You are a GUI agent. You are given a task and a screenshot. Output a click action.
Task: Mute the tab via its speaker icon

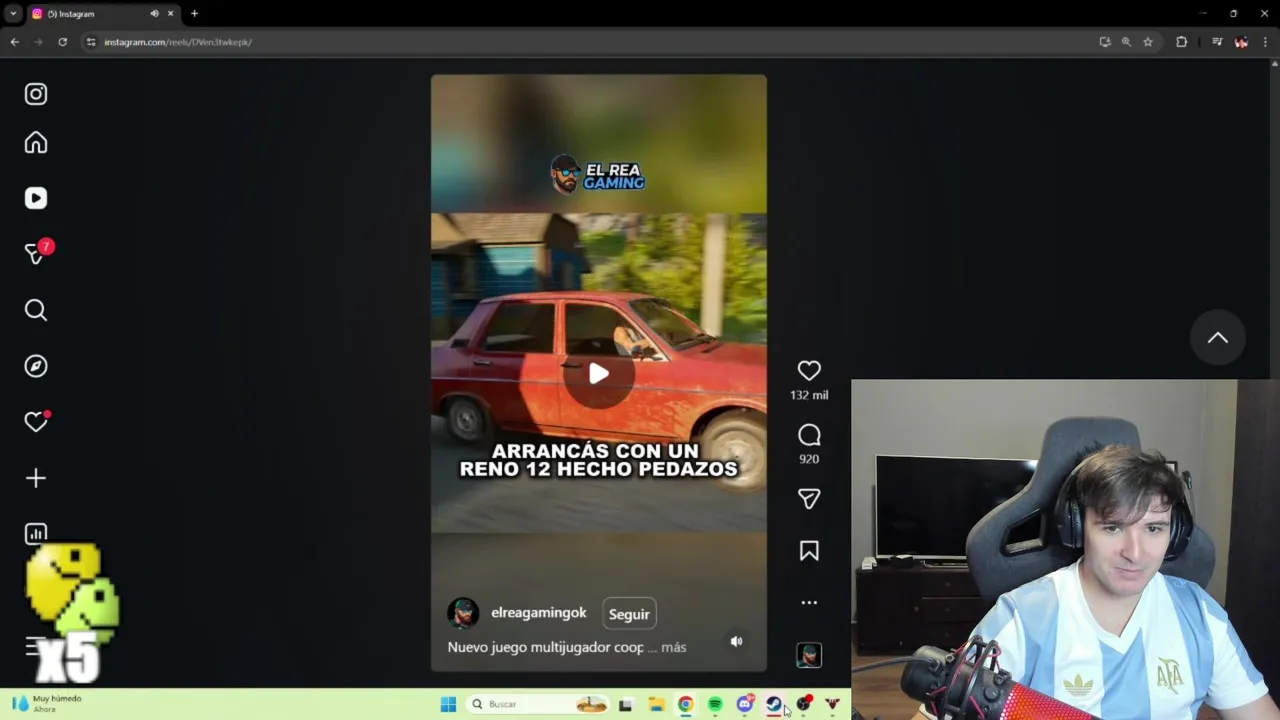(x=154, y=14)
